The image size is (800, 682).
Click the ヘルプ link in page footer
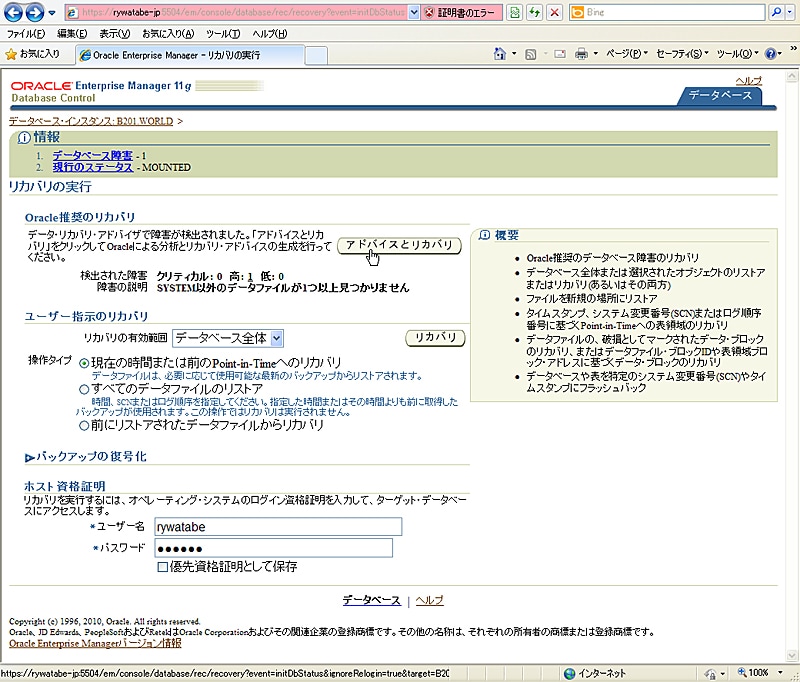[430, 600]
